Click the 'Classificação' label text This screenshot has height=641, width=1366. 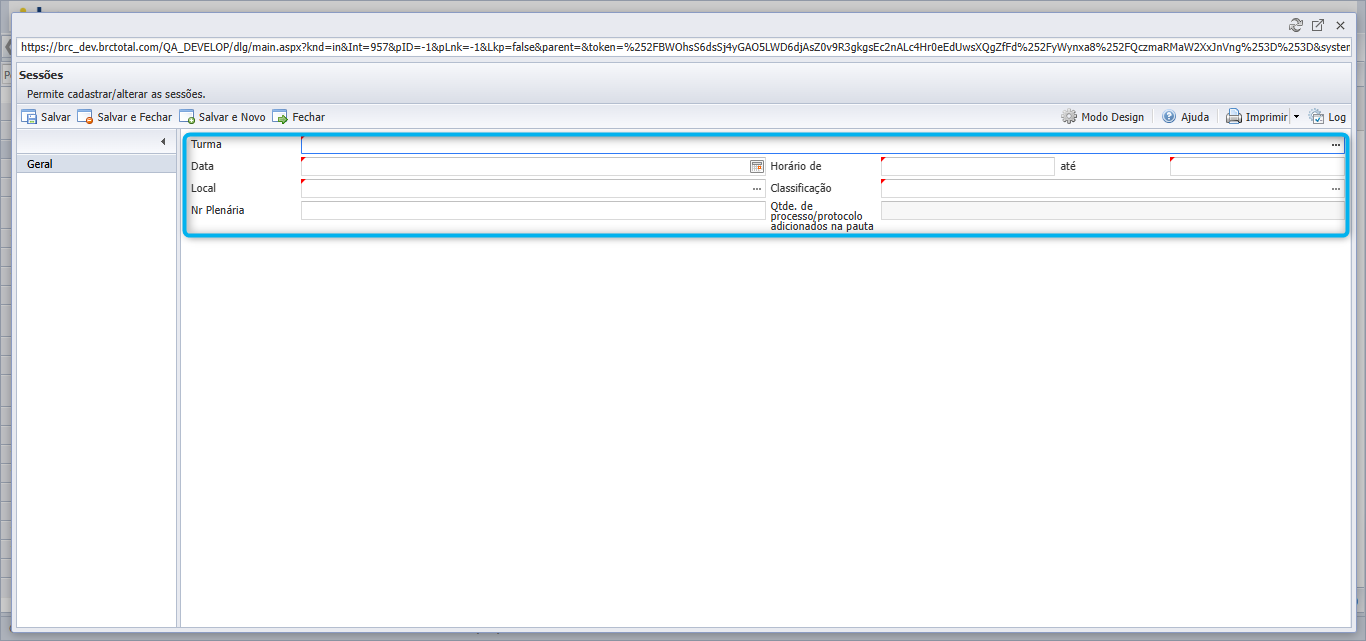click(x=801, y=188)
